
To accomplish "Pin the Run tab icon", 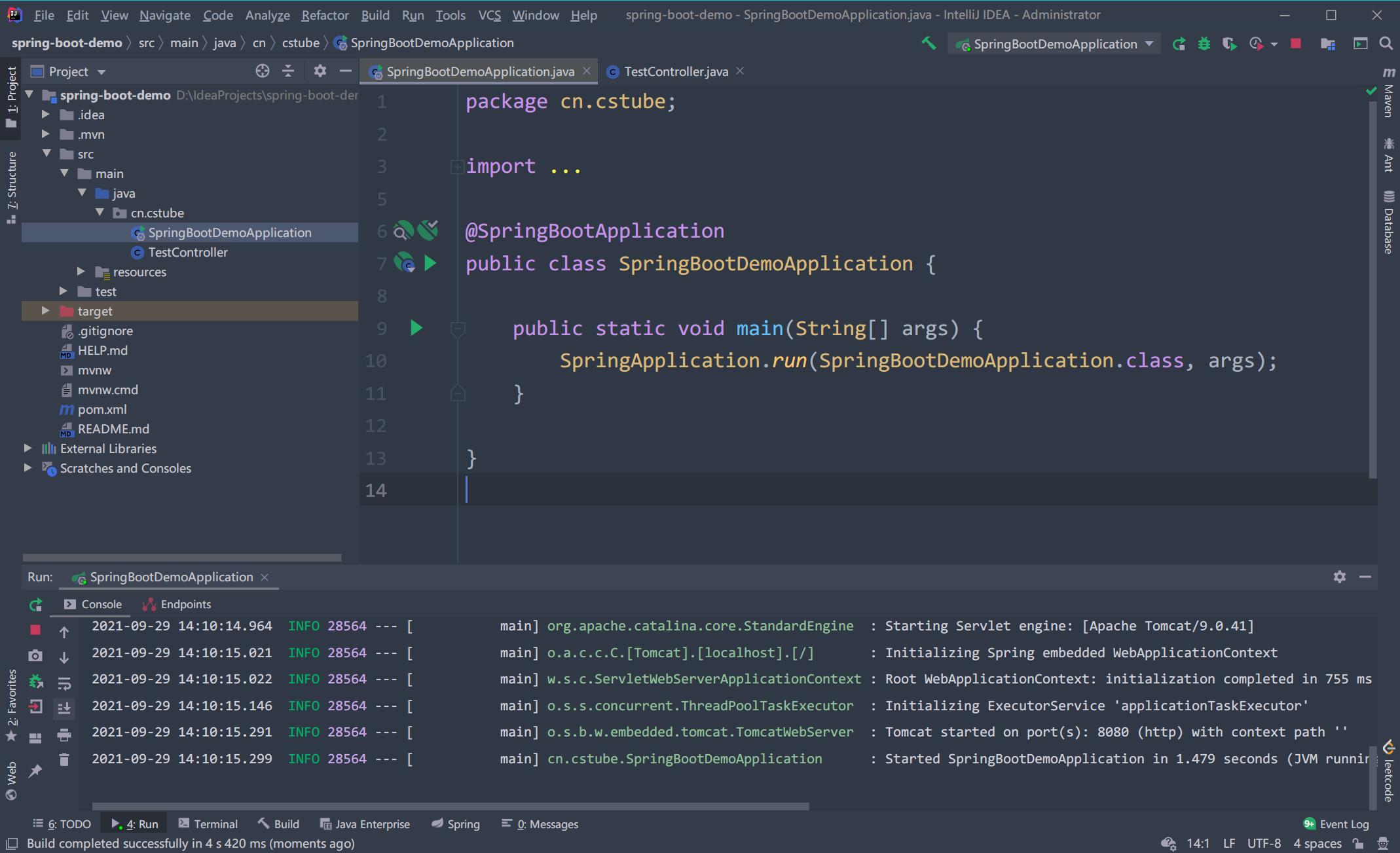I will pos(35,771).
